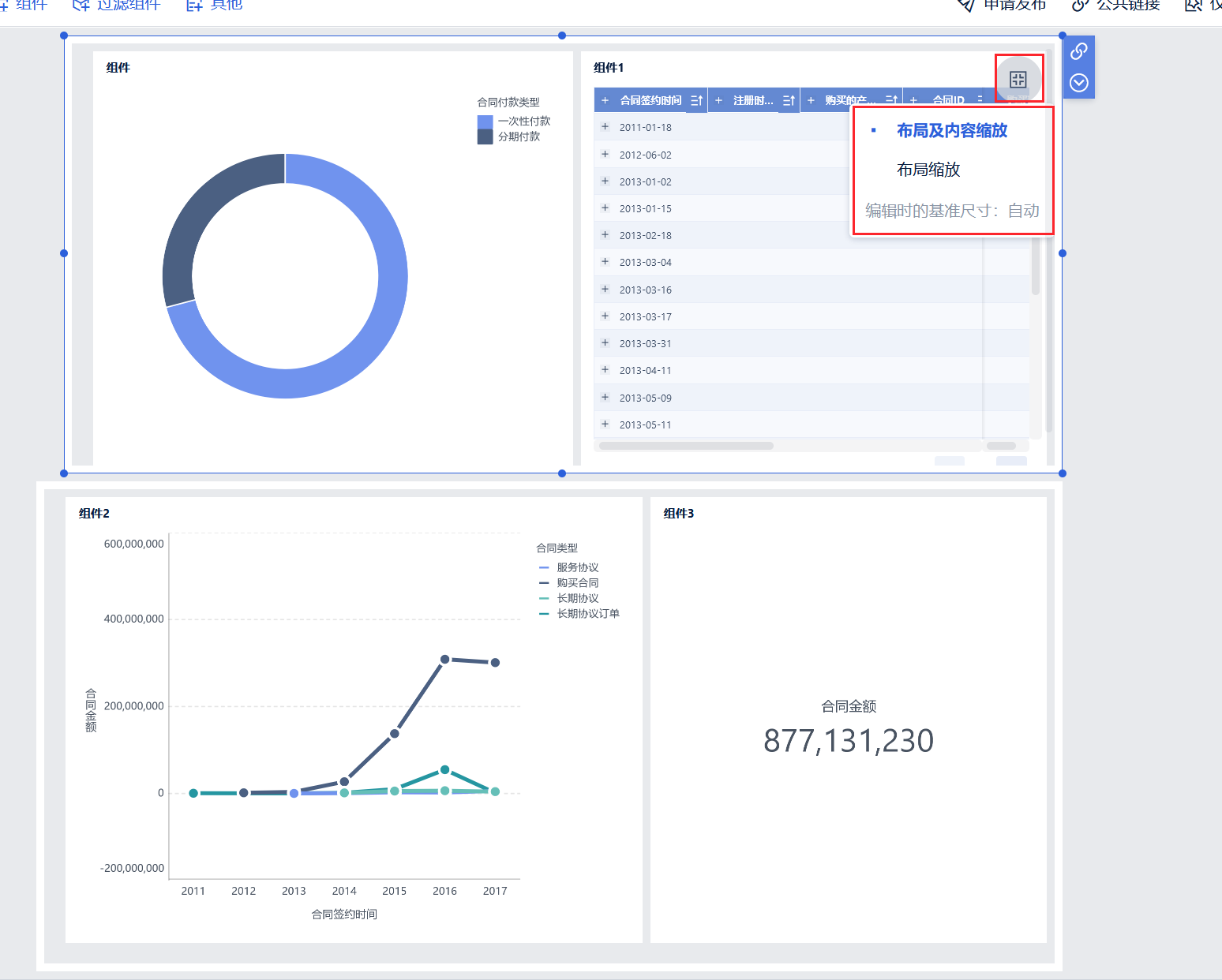Toggle the 服务协议 line legend entry
Viewport: 1222px width, 980px height.
tap(568, 567)
